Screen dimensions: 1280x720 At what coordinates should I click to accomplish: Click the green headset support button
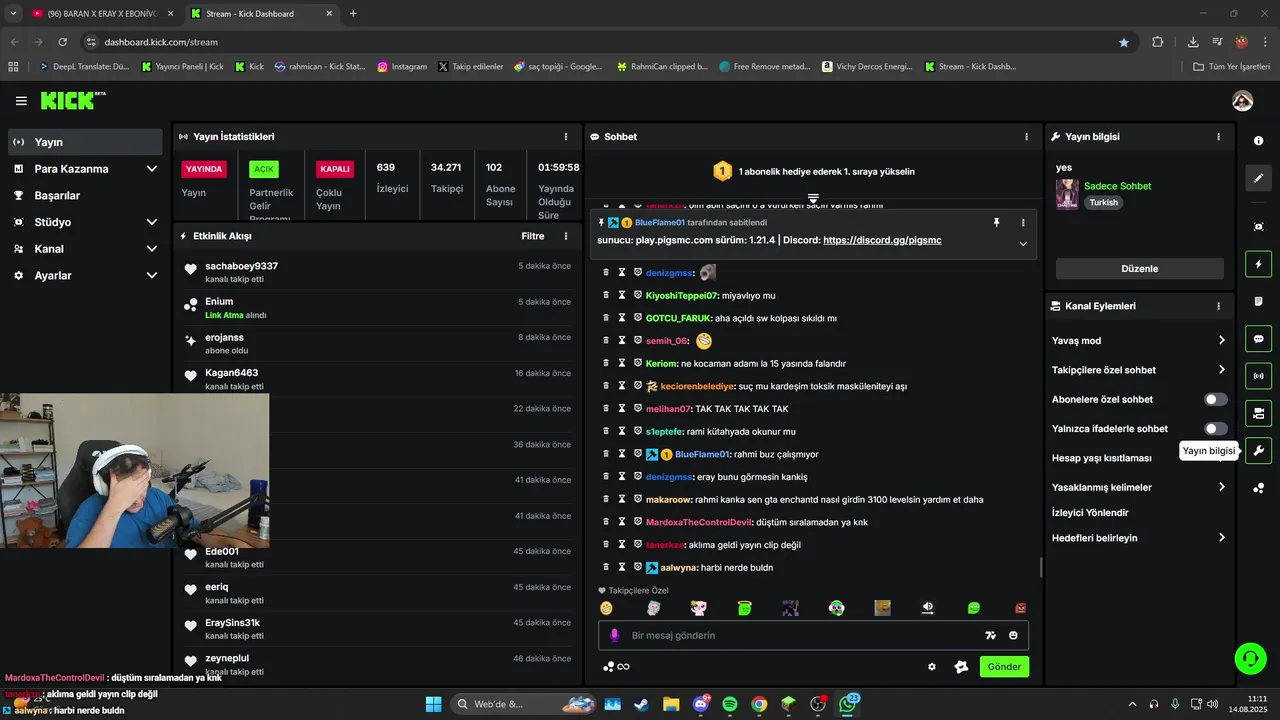coord(1250,658)
